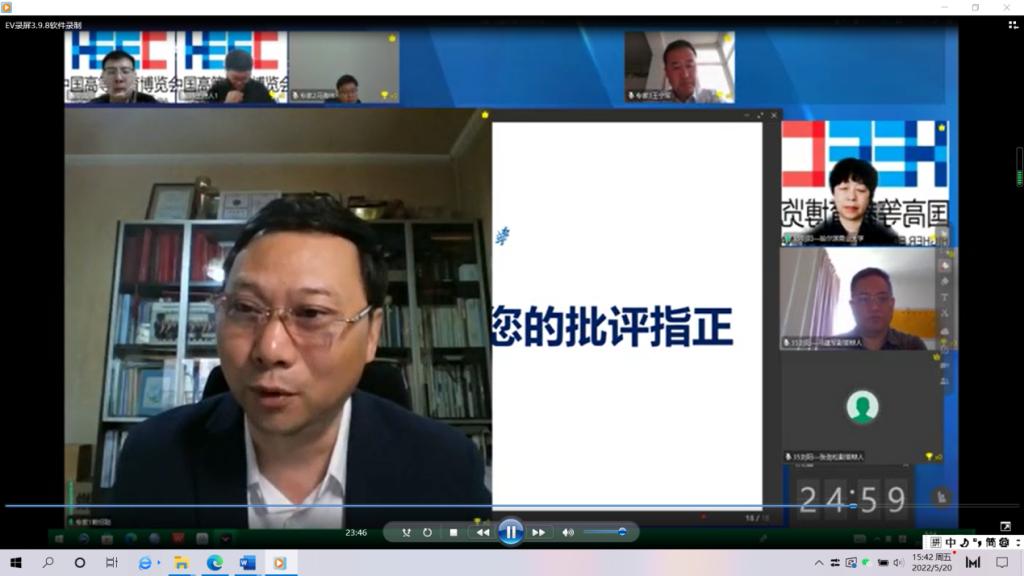This screenshot has height=576, width=1024.
Task: Open the Windows Start menu
Action: pyautogui.click(x=16, y=563)
